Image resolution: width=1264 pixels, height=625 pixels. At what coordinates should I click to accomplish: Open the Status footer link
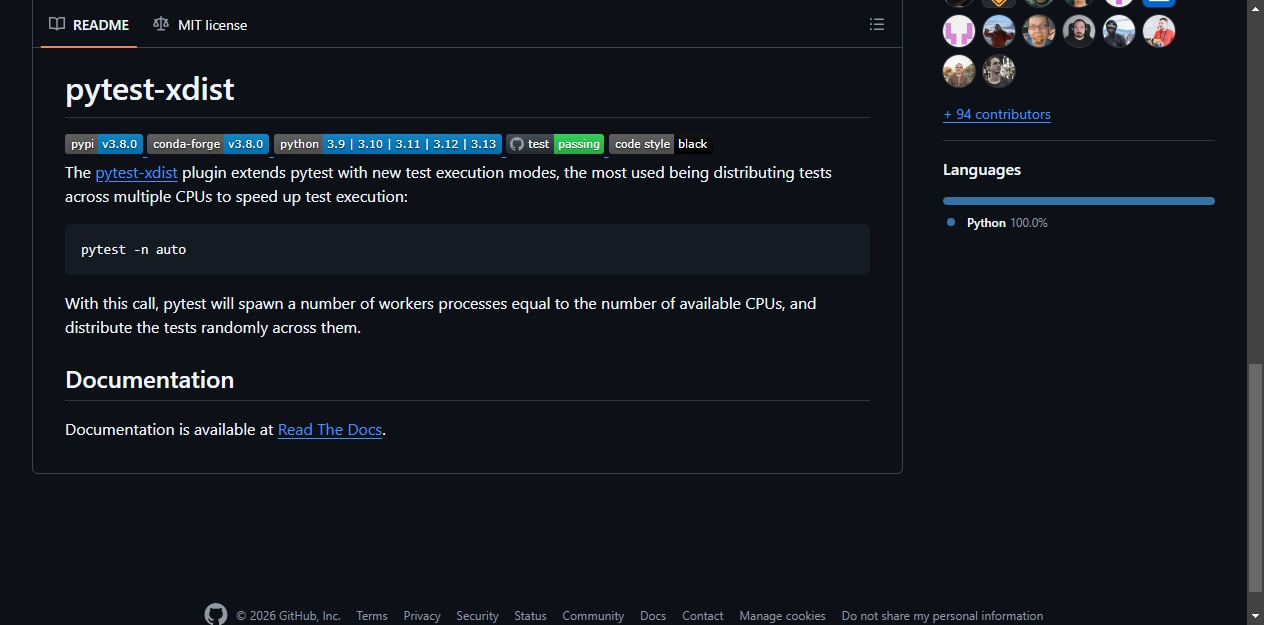click(531, 616)
